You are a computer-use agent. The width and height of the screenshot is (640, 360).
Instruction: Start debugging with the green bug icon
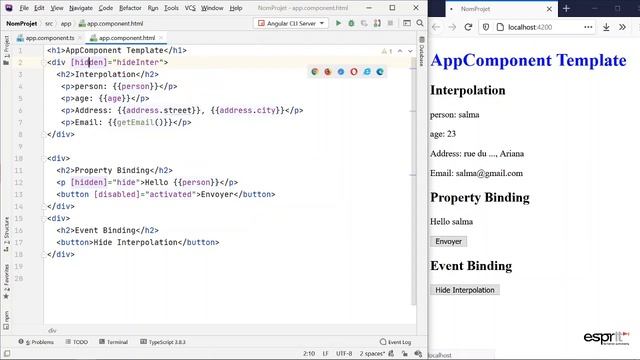click(351, 23)
